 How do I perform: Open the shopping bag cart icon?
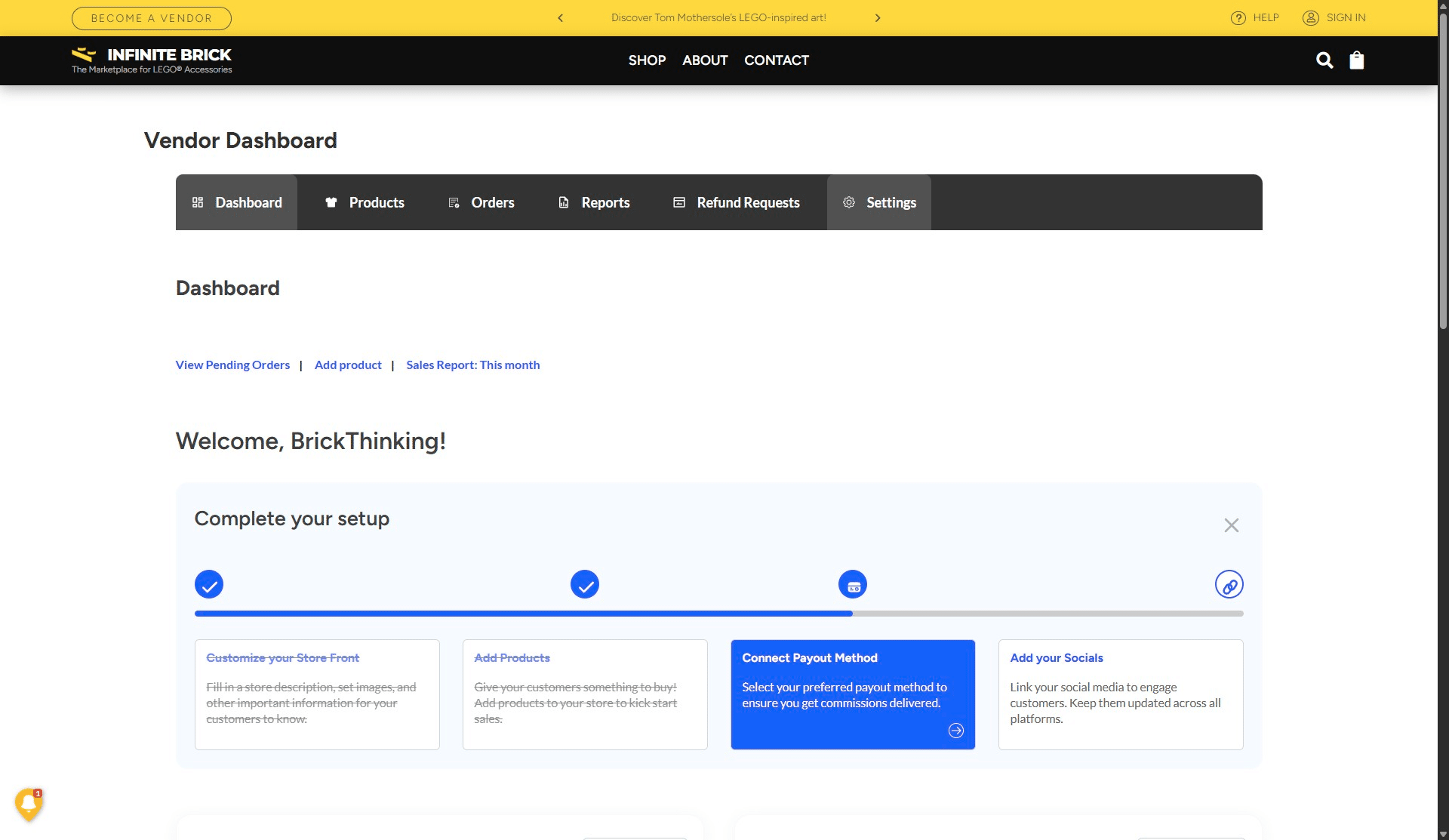1356,60
